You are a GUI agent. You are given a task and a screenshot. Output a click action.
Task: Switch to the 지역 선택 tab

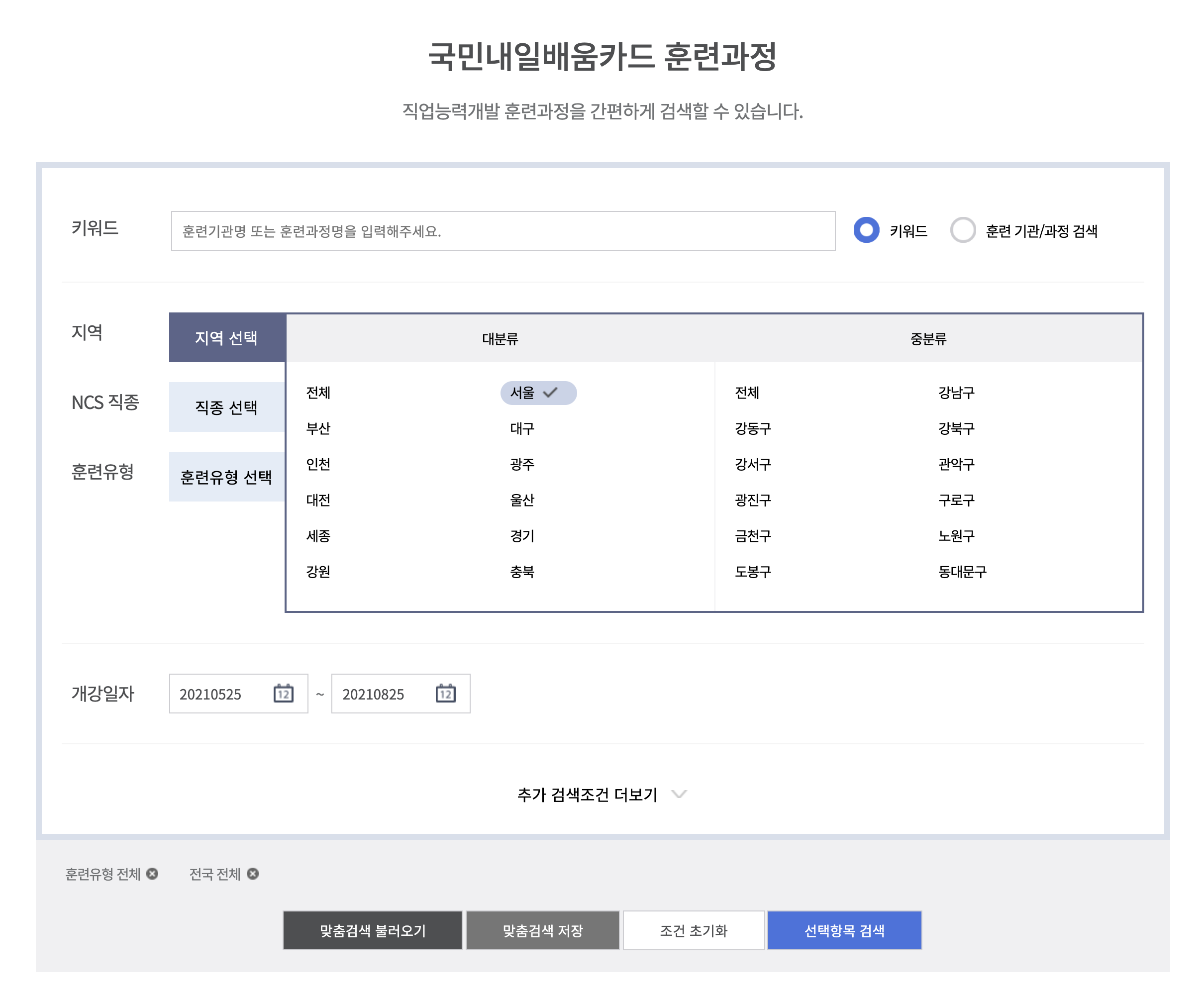226,338
